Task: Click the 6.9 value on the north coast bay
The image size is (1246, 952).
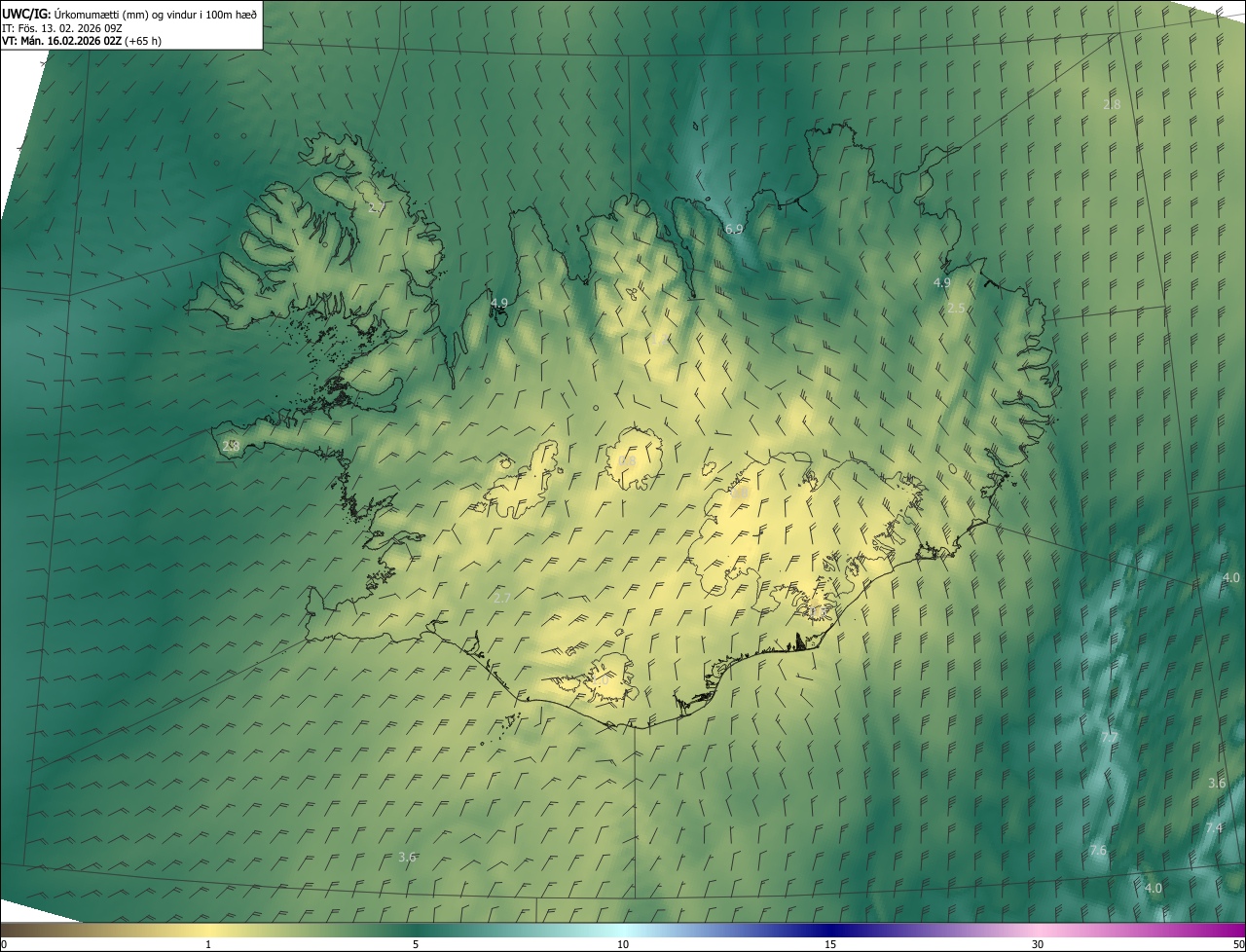Action: [734, 229]
